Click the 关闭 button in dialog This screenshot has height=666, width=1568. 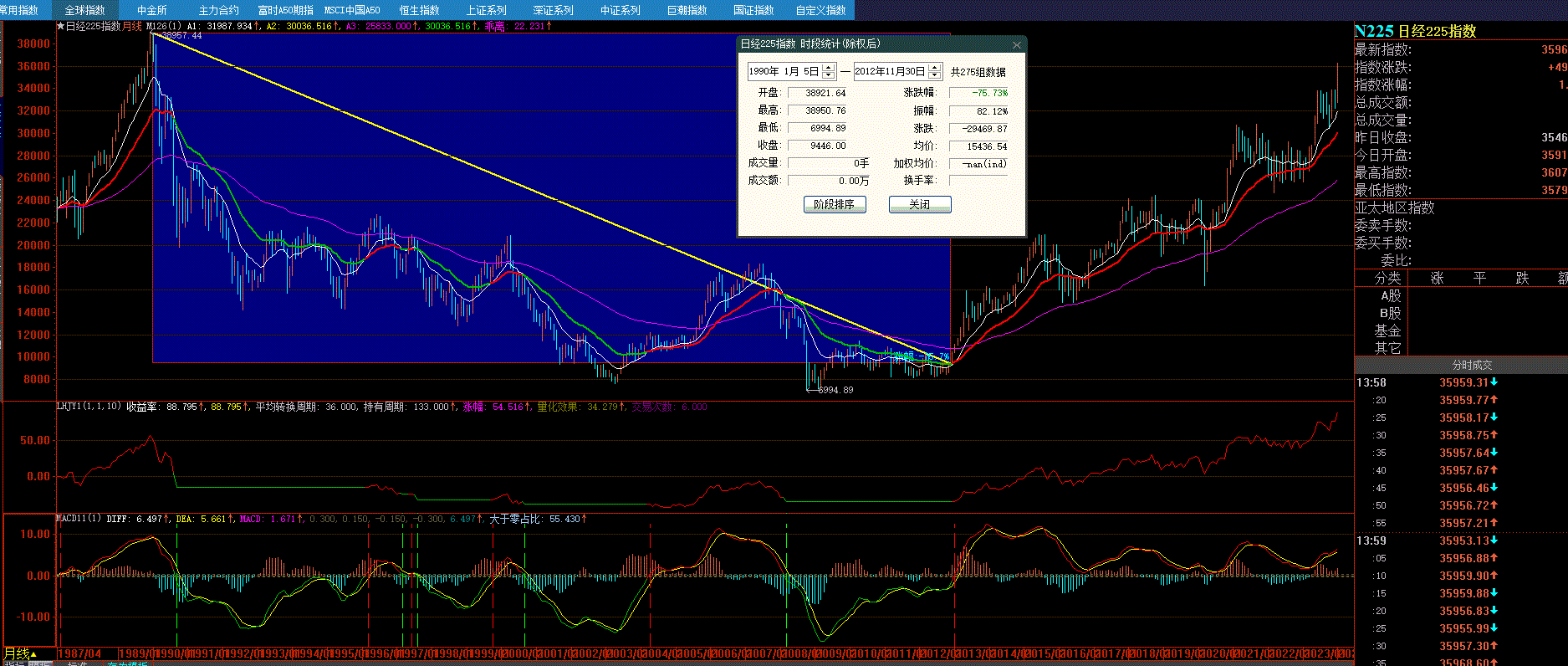click(x=920, y=204)
